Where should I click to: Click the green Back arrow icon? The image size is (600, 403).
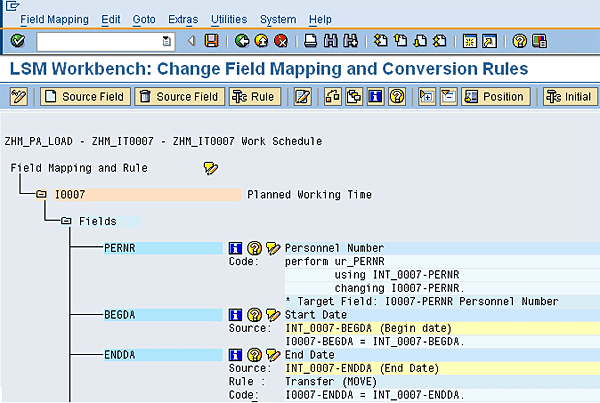click(241, 41)
